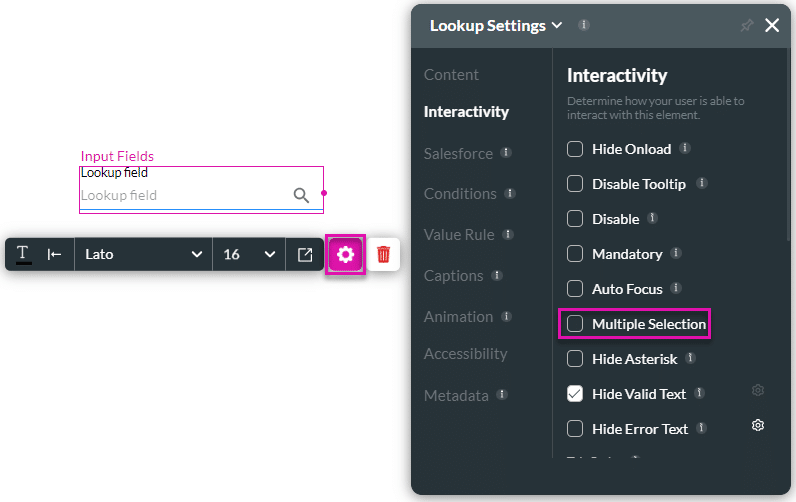Toggle the Auto Focus checkbox

point(575,289)
